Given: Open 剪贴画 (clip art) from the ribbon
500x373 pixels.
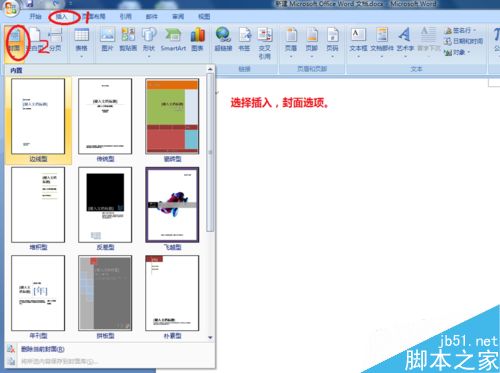Looking at the screenshot, I should [x=128, y=40].
